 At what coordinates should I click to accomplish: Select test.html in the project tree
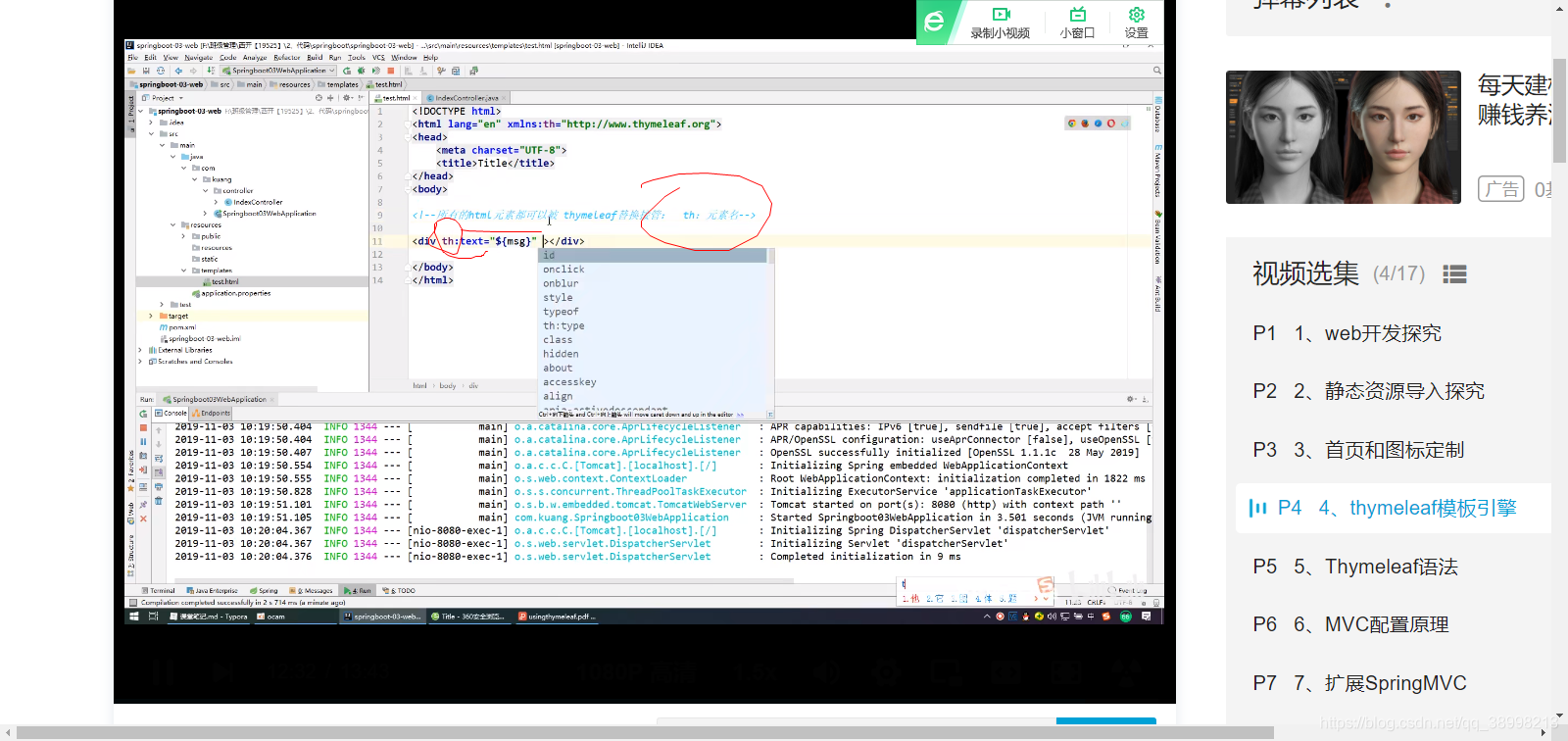(224, 282)
